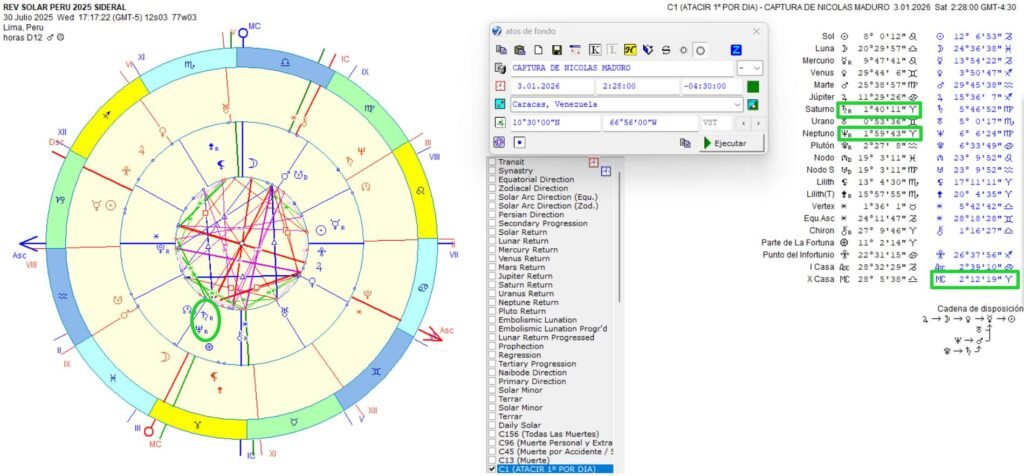The width and height of the screenshot is (1024, 476).
Task: Click the yellow H toolbar icon
Action: pos(630,49)
